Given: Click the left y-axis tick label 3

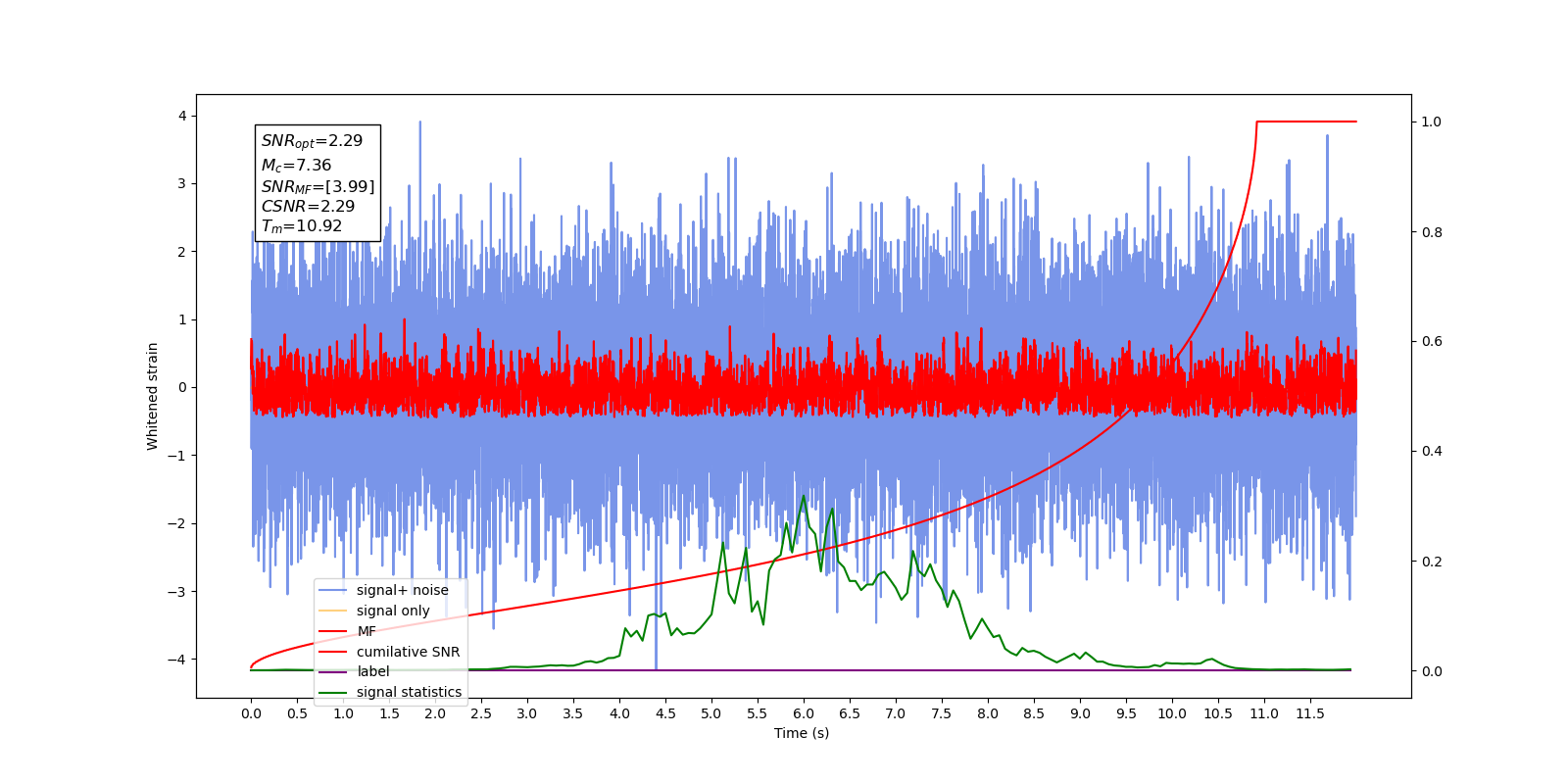Looking at the screenshot, I should coord(182,183).
